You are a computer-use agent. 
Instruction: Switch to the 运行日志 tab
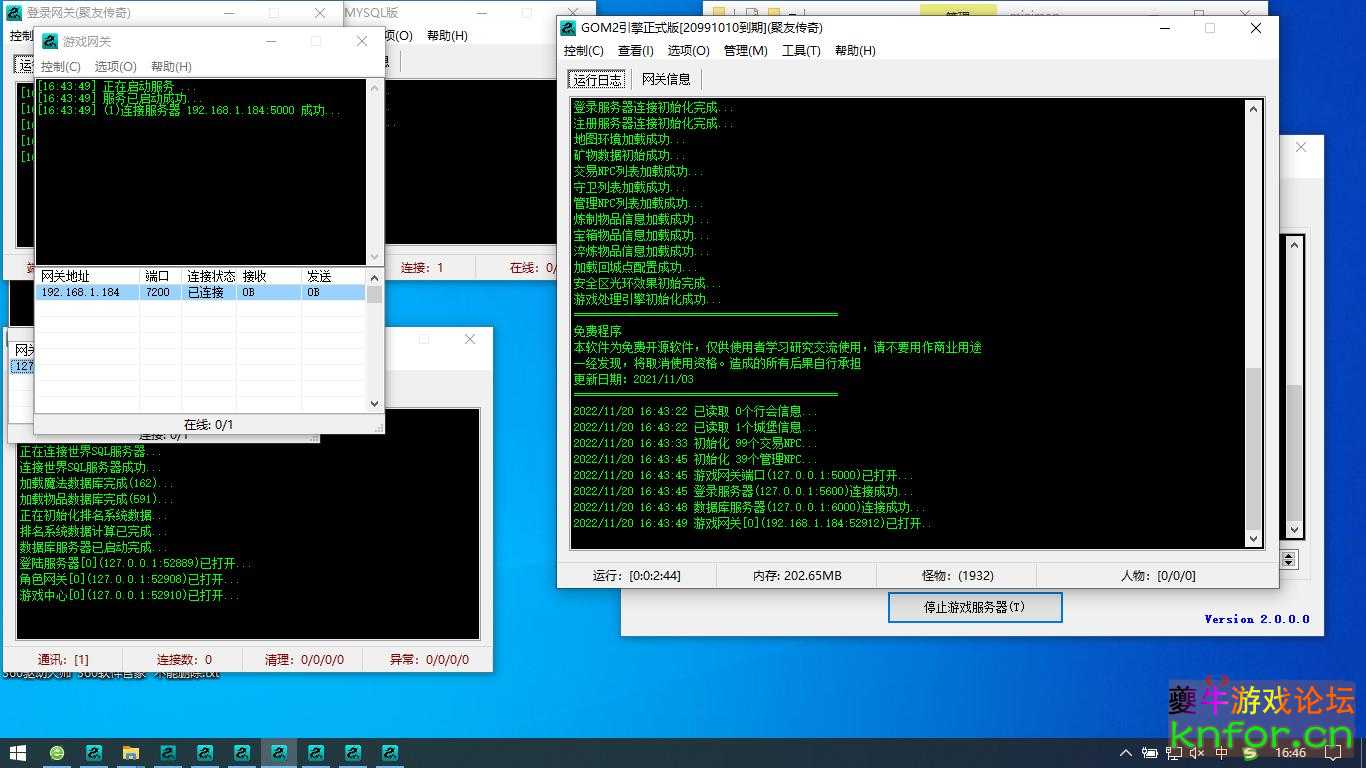click(597, 79)
